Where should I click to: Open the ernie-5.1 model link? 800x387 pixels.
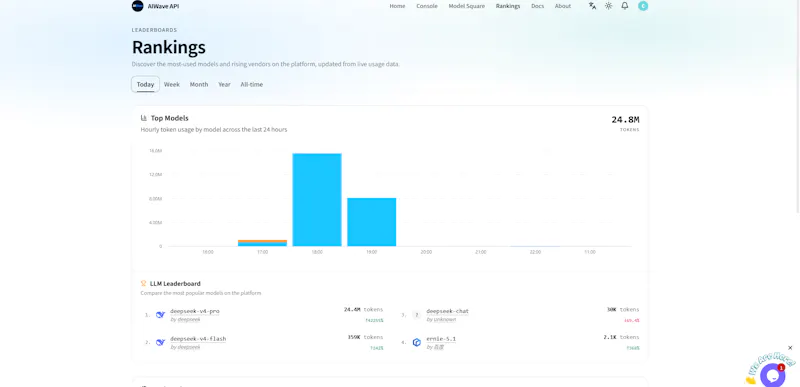pos(441,339)
